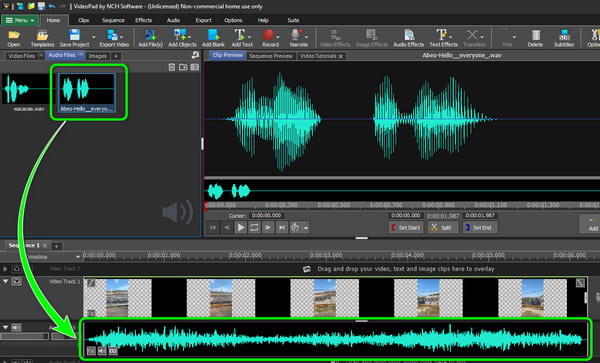Jump to clip start in preview
Viewport: 600px width, 363px height.
pyautogui.click(x=213, y=228)
